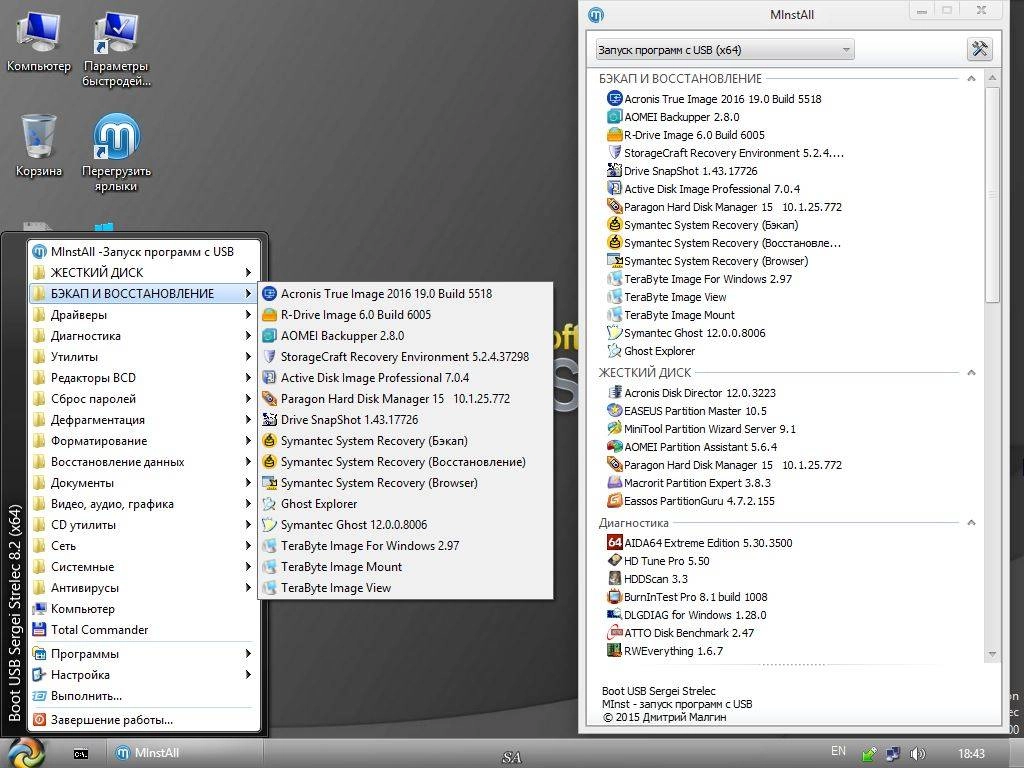Launch HDDScan 3.3

pyautogui.click(x=647, y=579)
